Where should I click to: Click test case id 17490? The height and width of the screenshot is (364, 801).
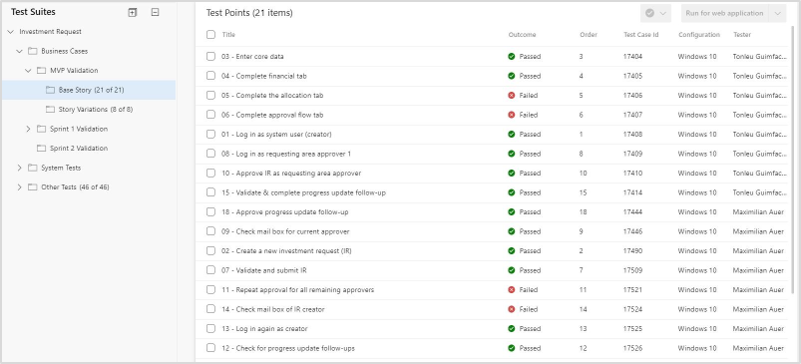point(632,251)
